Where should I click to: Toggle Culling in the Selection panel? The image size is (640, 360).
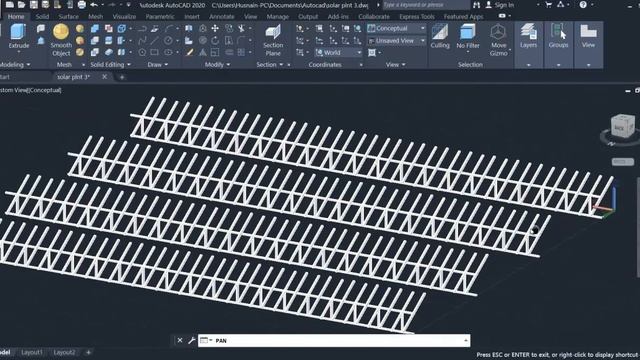[x=440, y=36]
